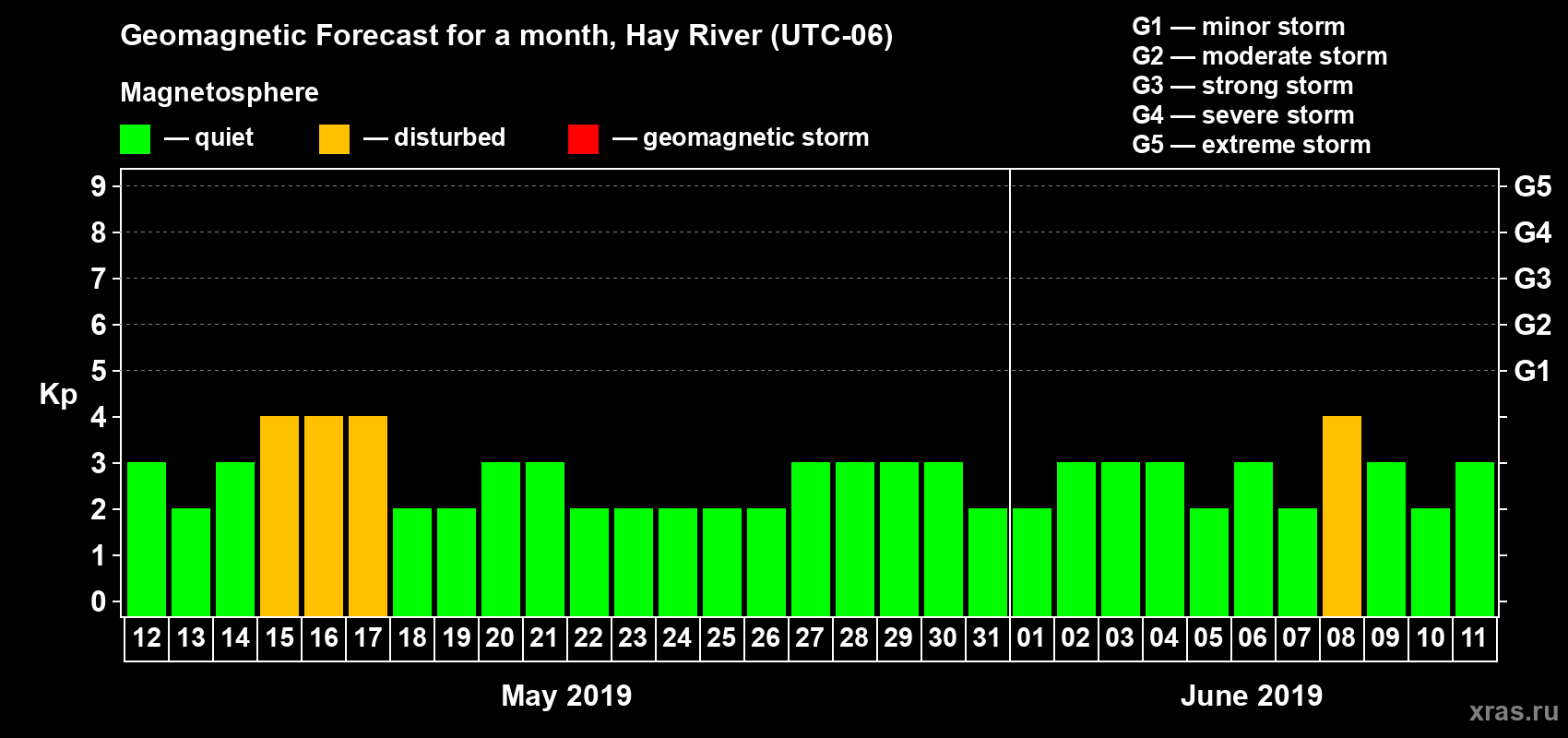Click the date label 17 on the axis

[368, 637]
